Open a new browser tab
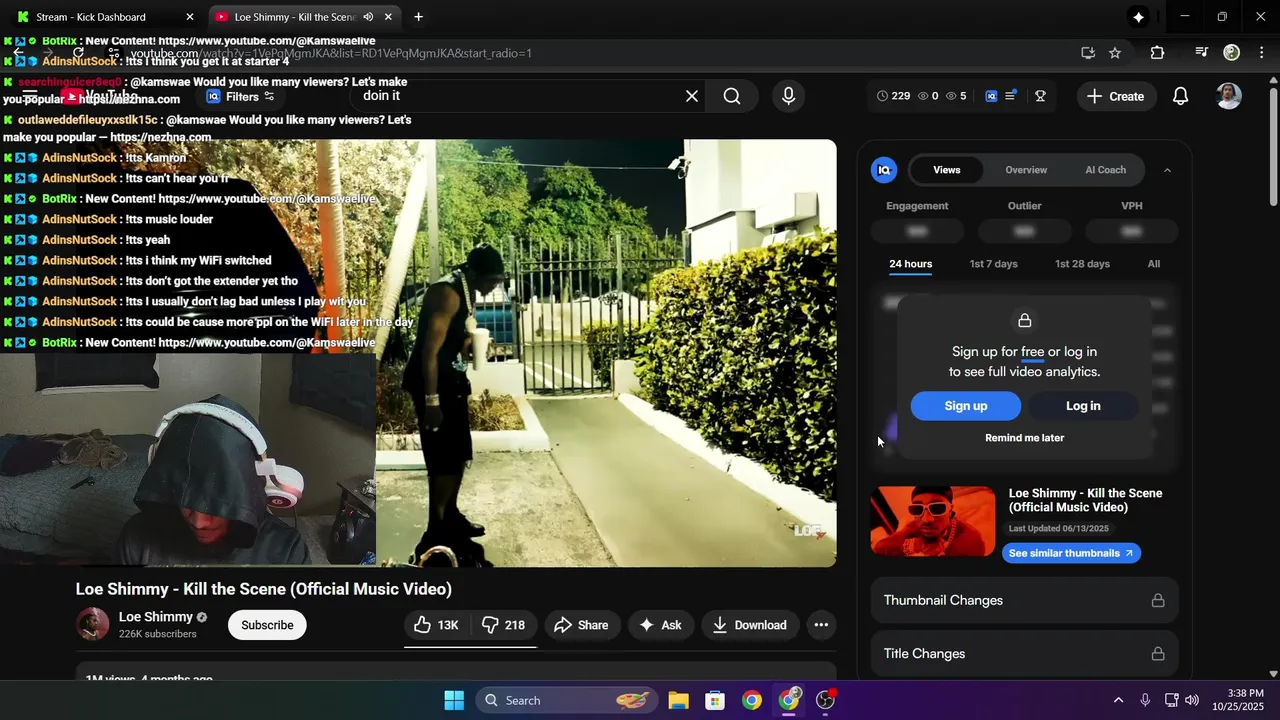 [418, 17]
